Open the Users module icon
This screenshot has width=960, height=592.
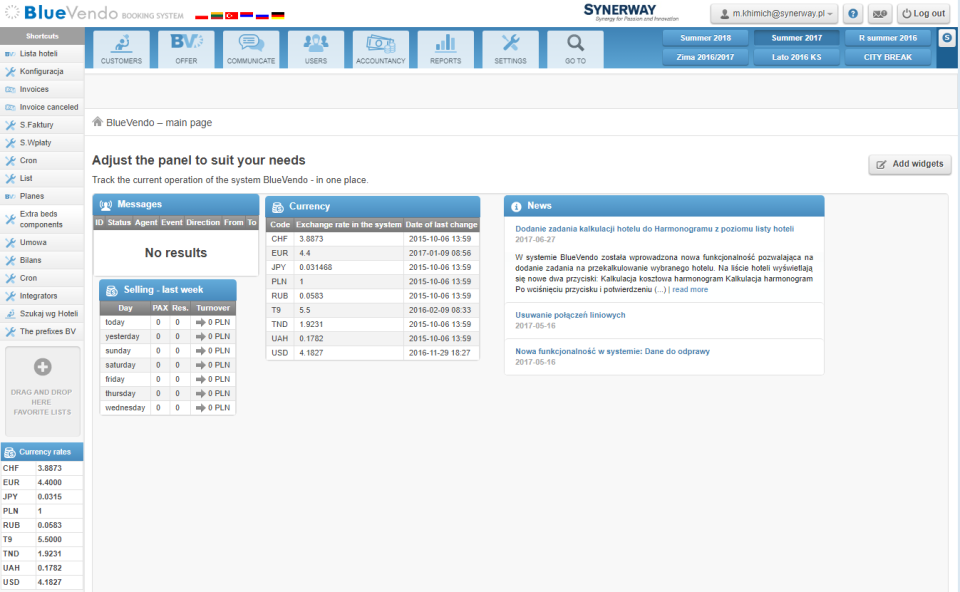click(x=316, y=49)
